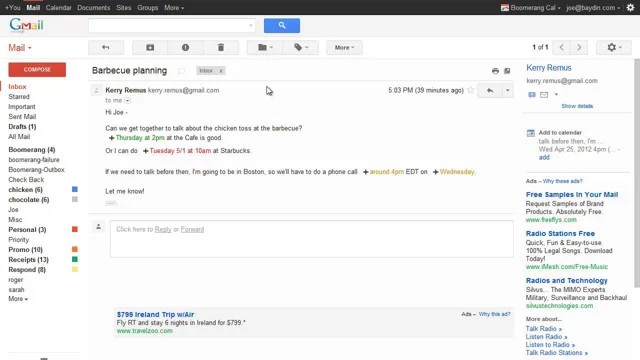Report spam using exclamation icon
Viewport: 640px width, 360px height.
(185, 48)
